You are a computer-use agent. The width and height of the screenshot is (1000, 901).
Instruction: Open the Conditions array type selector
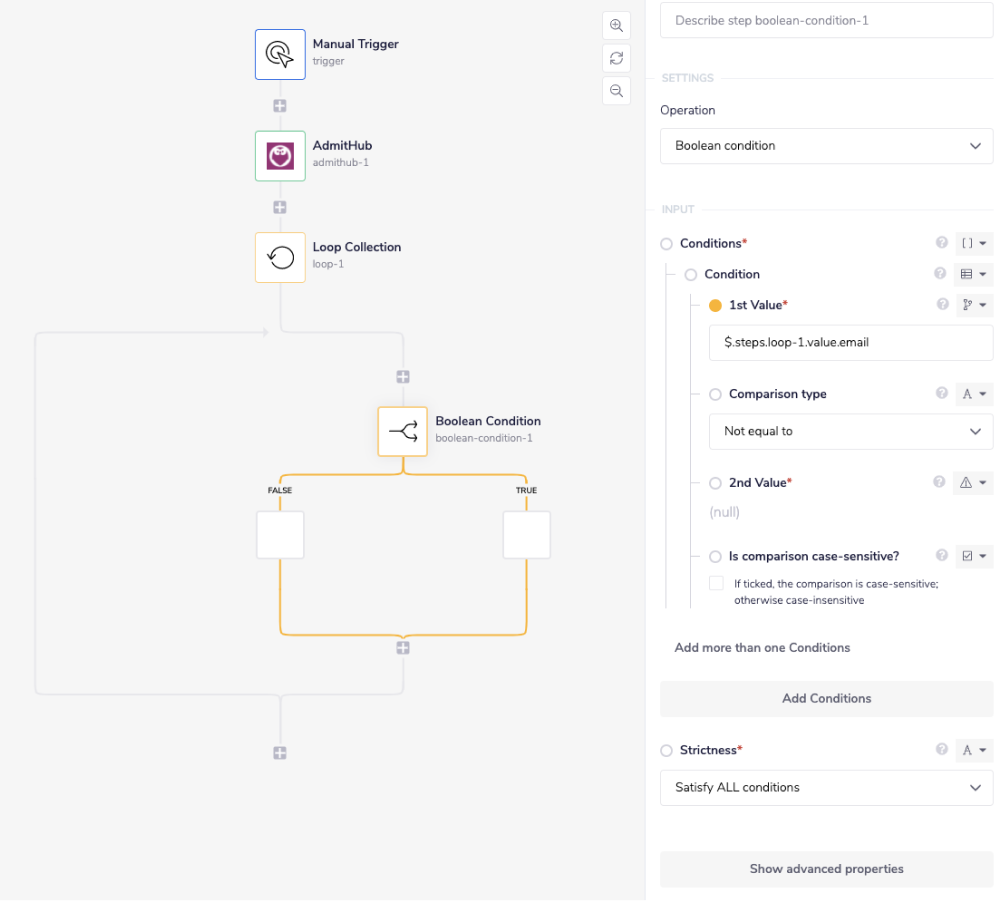(973, 243)
